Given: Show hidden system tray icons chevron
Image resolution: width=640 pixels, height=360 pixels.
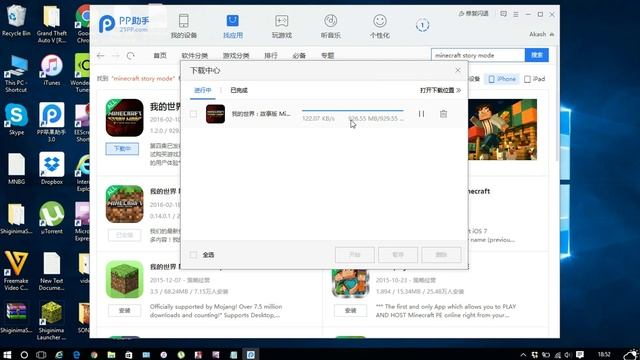Looking at the screenshot, I should click(523, 355).
